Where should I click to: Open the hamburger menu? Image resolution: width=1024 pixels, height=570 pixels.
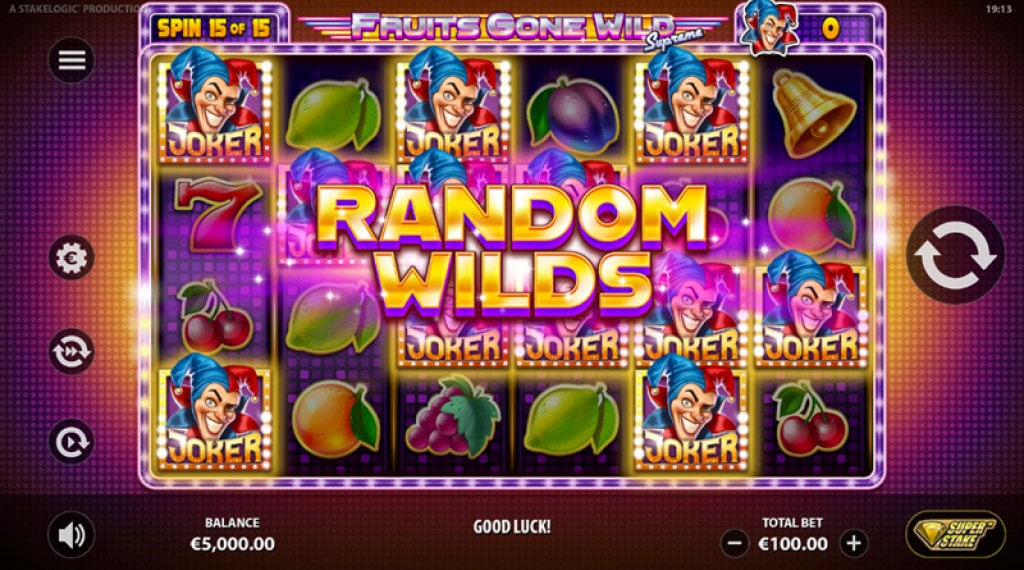click(71, 60)
